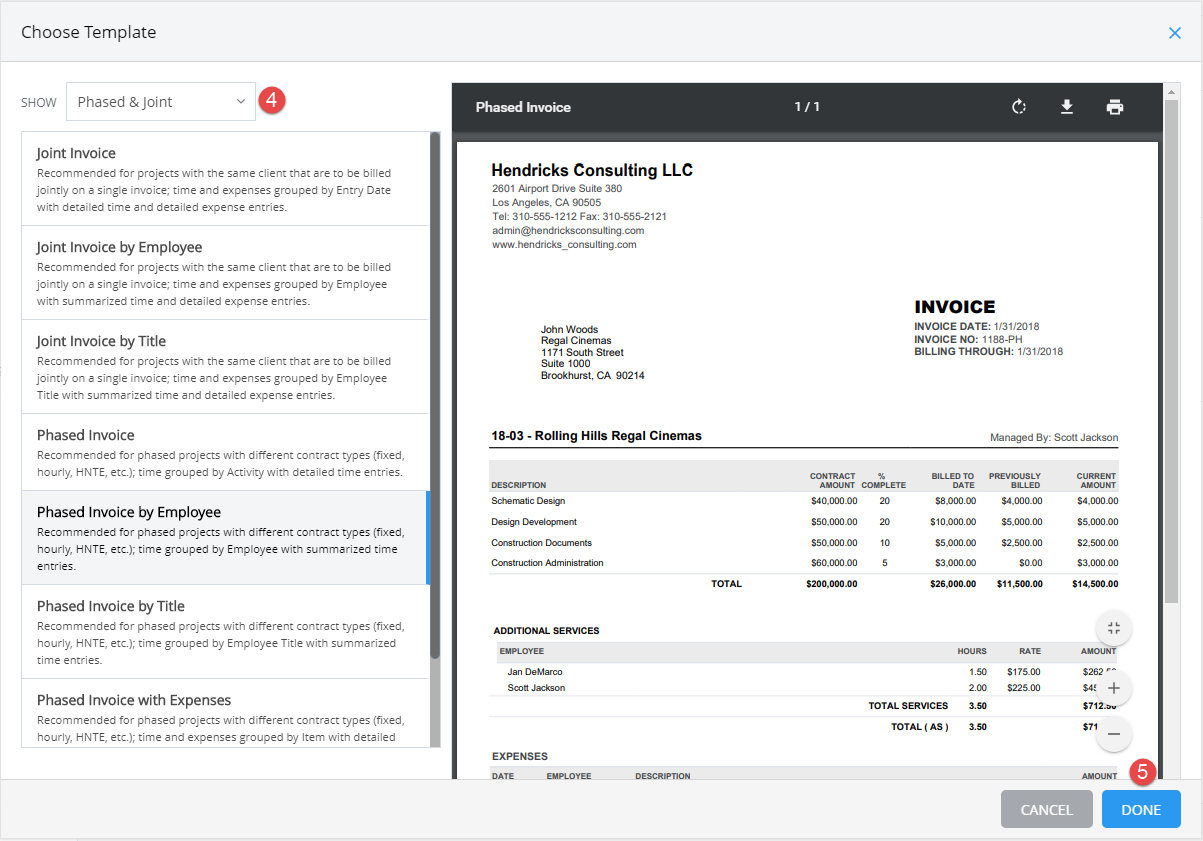Click the Jan DeMarco employee row
The width and height of the screenshot is (1203, 841).
pyautogui.click(x=804, y=672)
